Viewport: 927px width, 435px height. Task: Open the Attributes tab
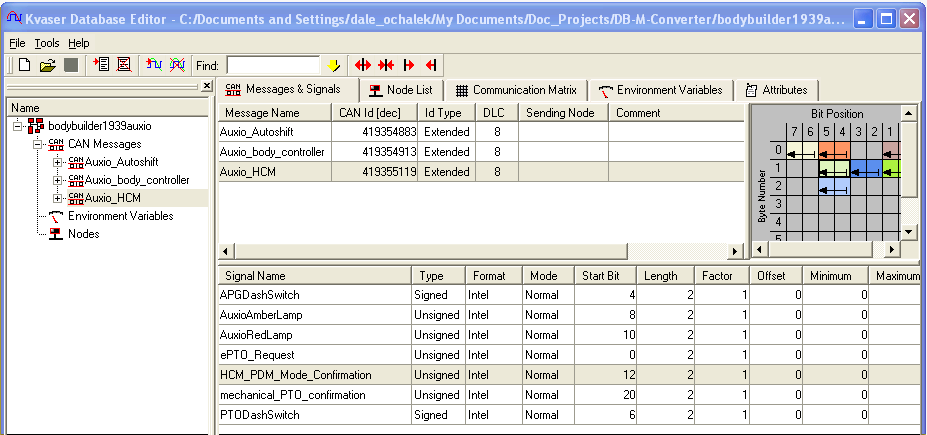pyautogui.click(x=776, y=90)
